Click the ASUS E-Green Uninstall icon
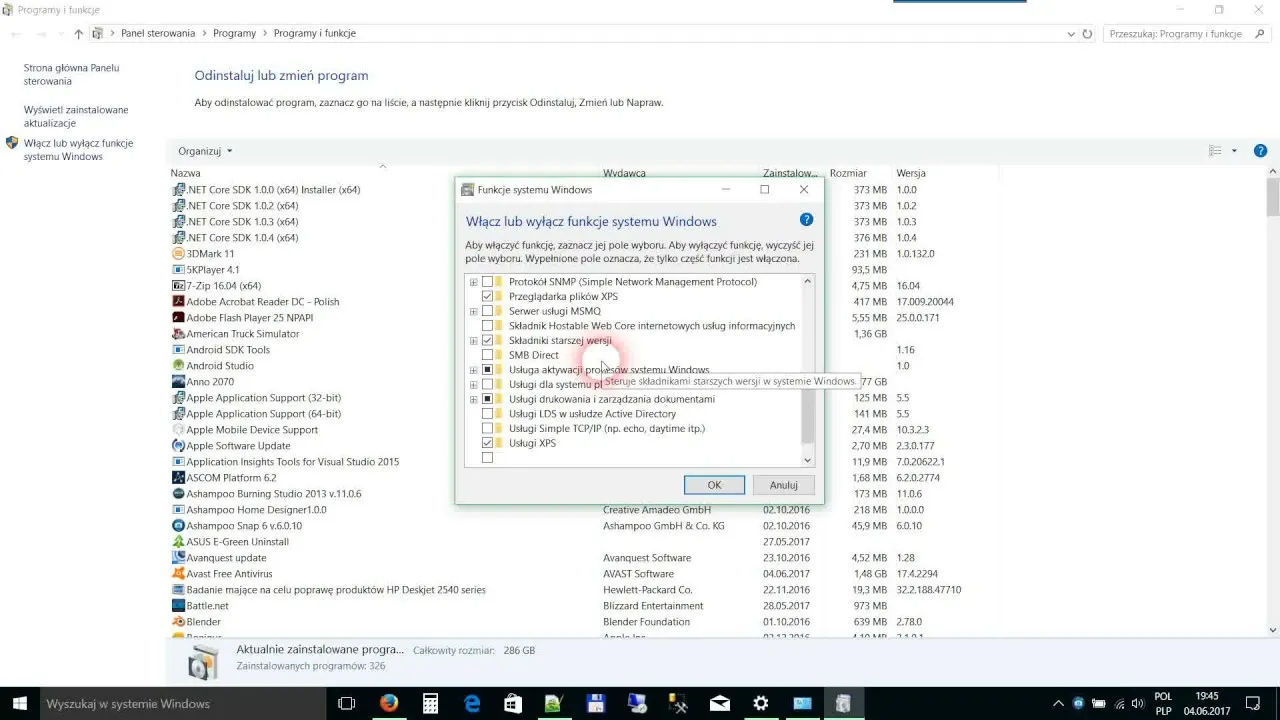Image resolution: width=1280 pixels, height=720 pixels. click(x=178, y=542)
